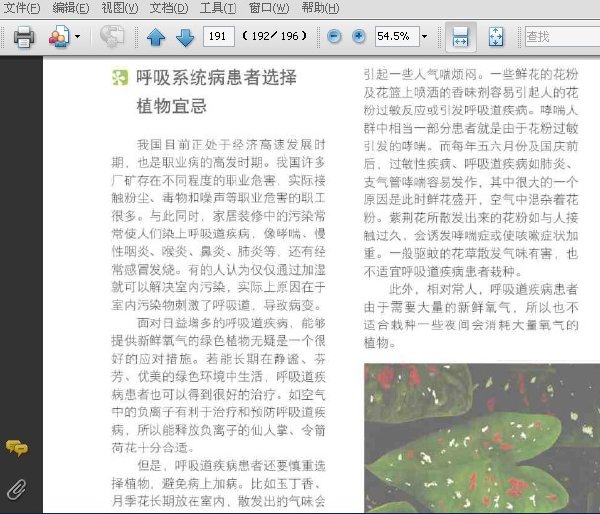The width and height of the screenshot is (600, 514).
Task: Open the 视图(V) menu
Action: (120, 8)
